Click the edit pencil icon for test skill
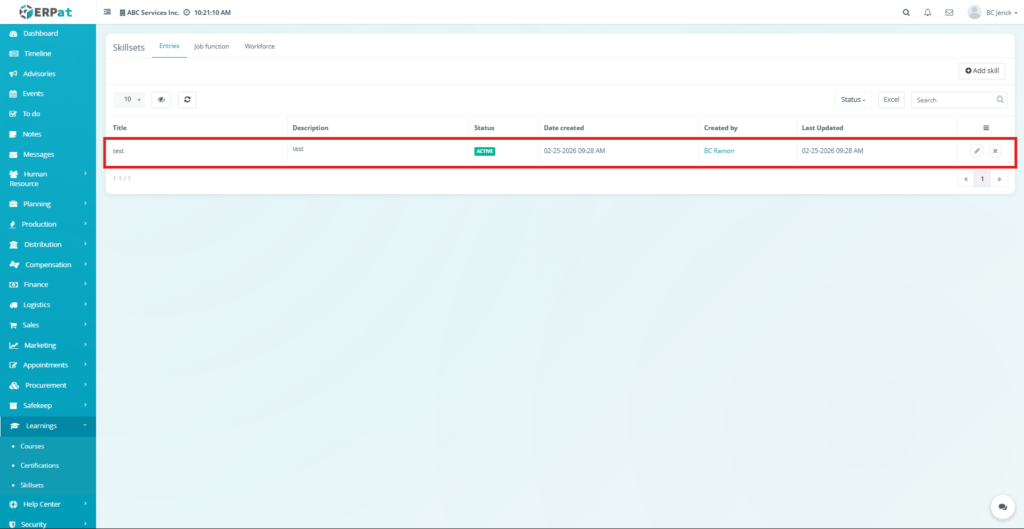Screen dimensions: 1024x529 (977, 151)
